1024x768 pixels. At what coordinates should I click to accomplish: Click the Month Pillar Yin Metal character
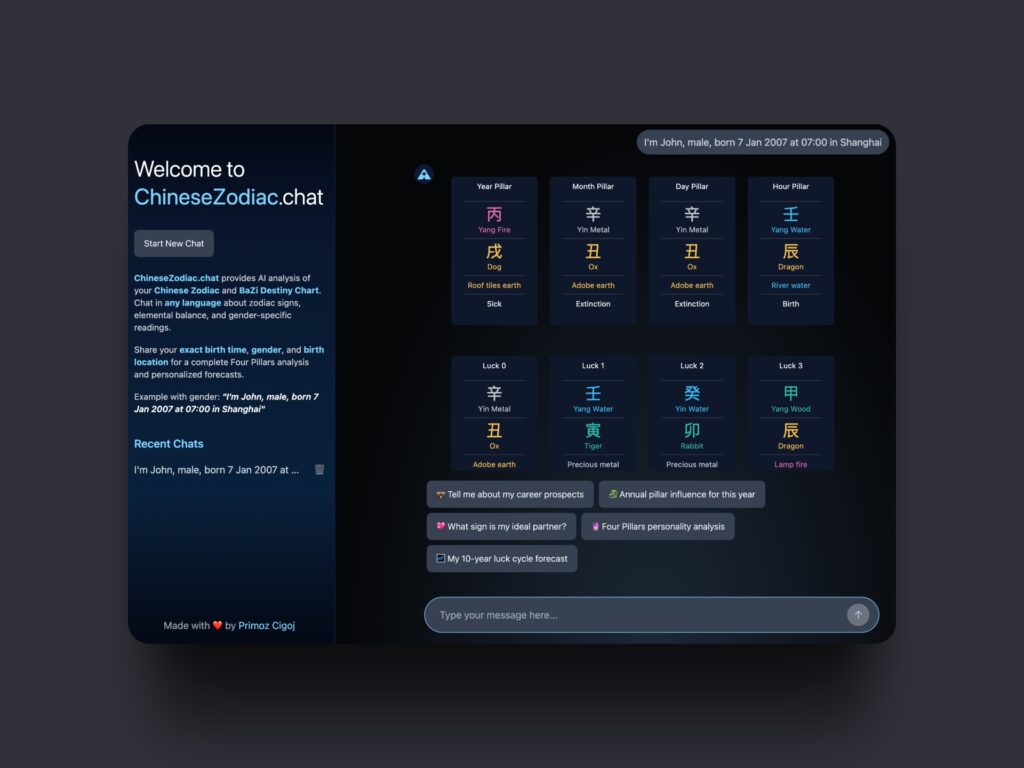pos(593,214)
